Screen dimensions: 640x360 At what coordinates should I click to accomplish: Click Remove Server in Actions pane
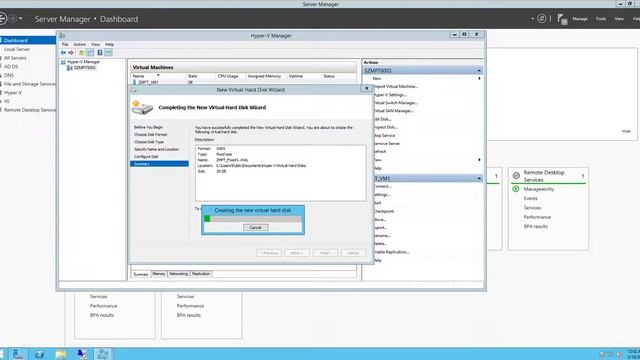click(387, 144)
